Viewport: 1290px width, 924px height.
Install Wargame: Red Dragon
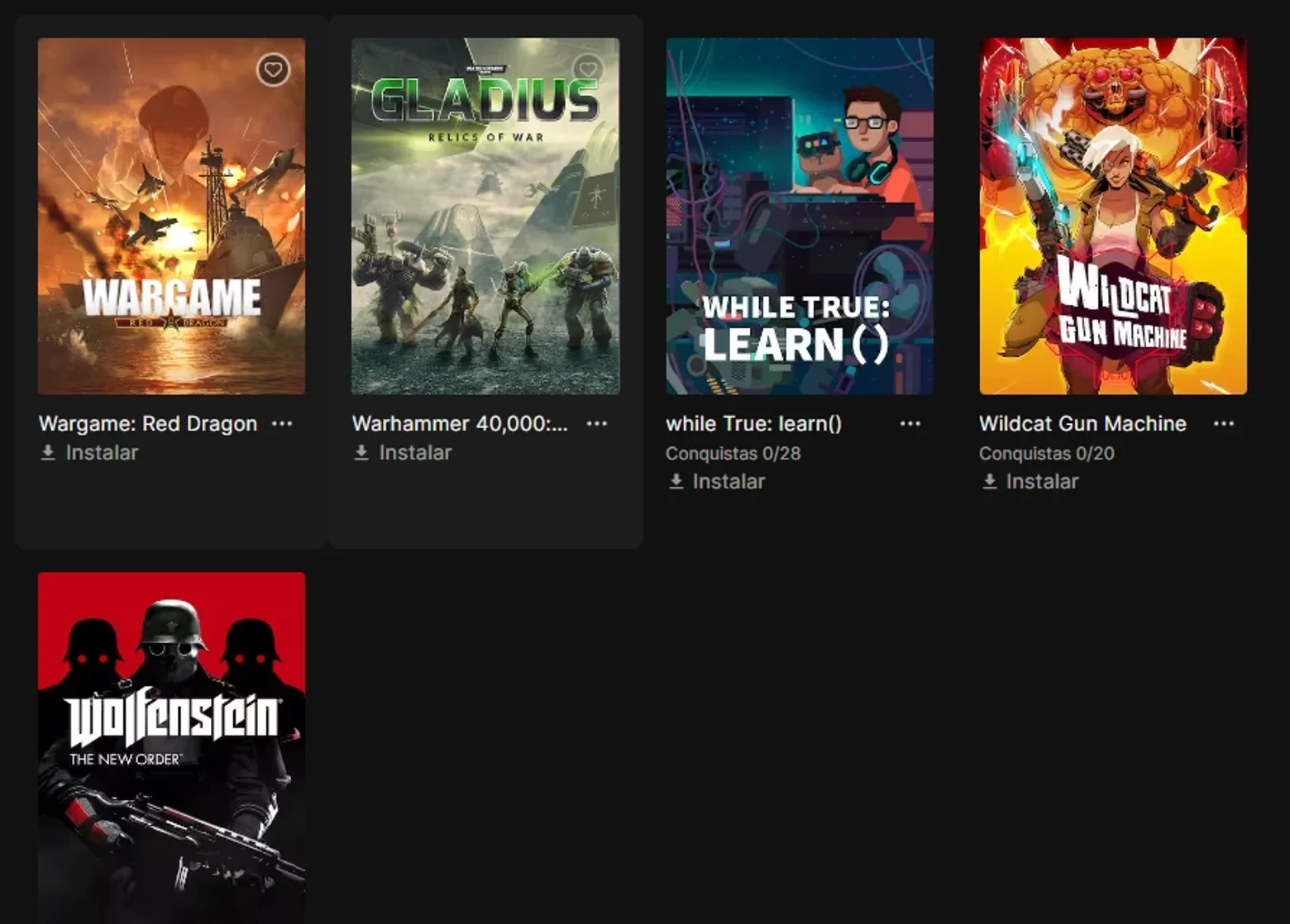[x=89, y=453]
